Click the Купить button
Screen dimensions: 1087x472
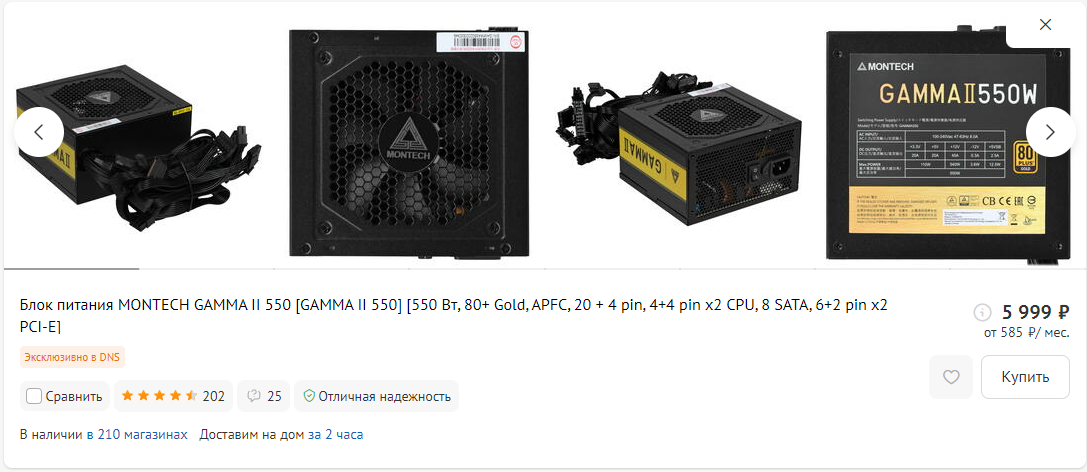(x=1025, y=377)
